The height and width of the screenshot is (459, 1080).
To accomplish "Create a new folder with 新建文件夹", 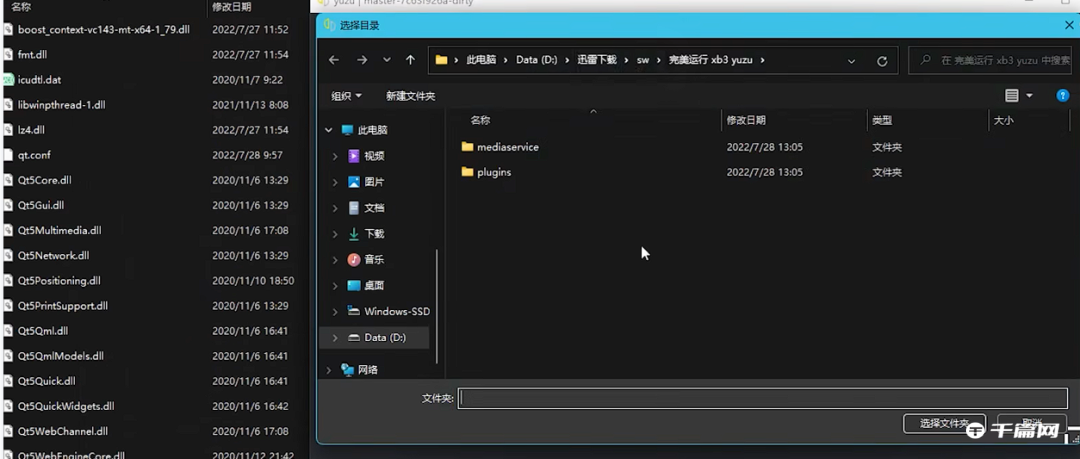I will [x=411, y=96].
